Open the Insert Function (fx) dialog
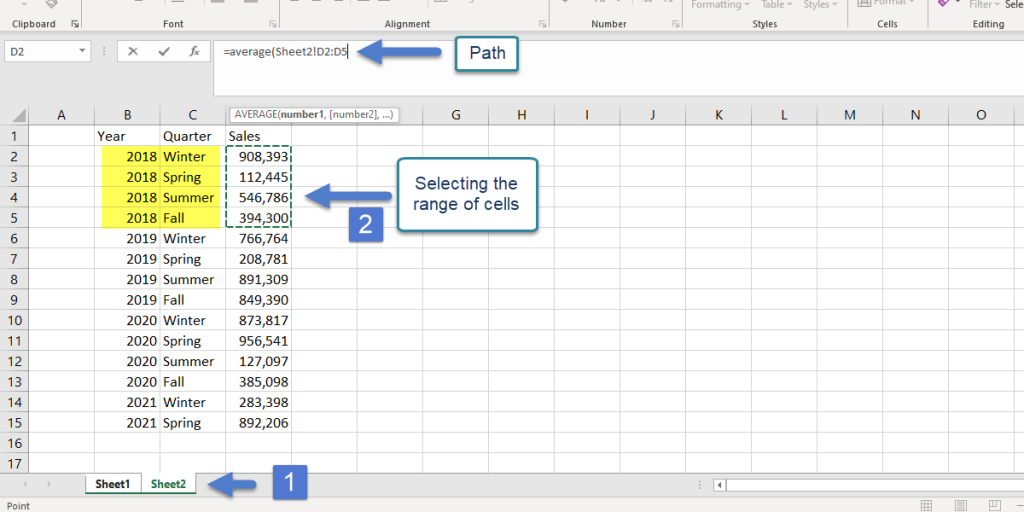 (x=195, y=51)
